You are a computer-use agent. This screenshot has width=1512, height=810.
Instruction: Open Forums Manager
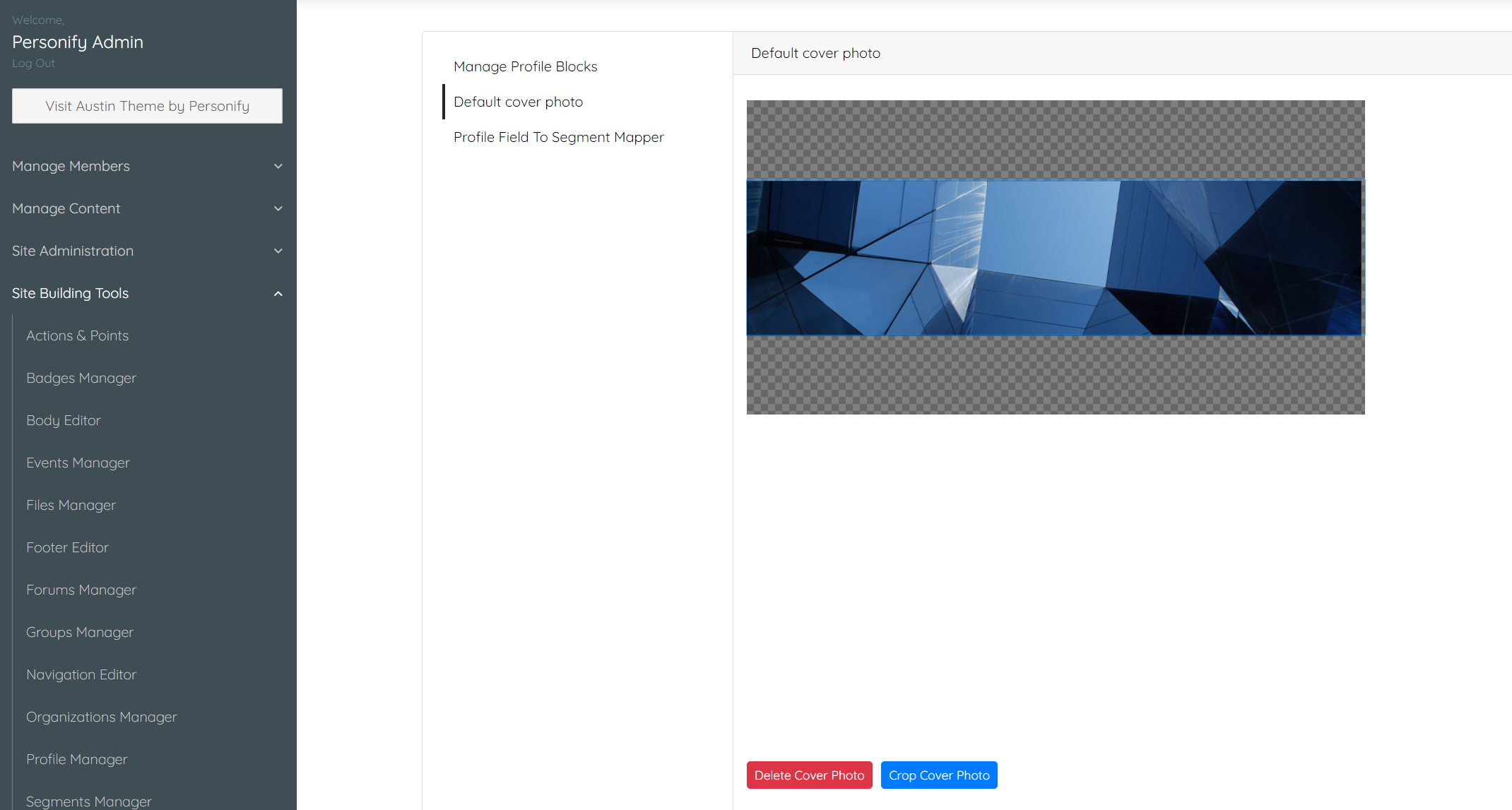(x=81, y=590)
